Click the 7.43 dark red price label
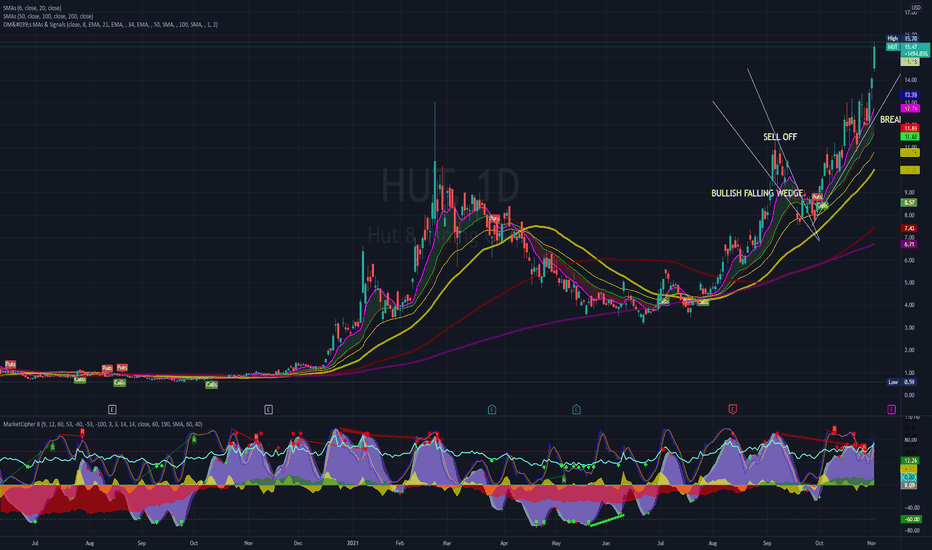Screen dimensions: 932x550 910,228
